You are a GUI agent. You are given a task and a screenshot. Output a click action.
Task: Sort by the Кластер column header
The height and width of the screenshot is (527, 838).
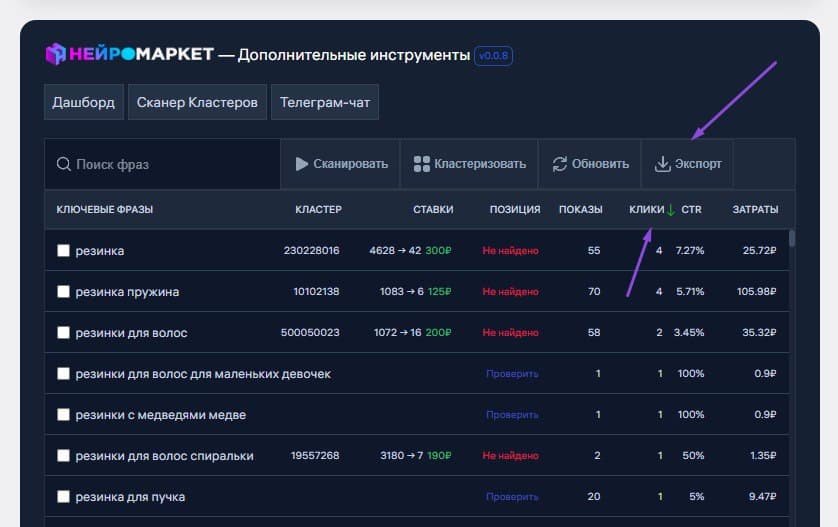coord(319,210)
